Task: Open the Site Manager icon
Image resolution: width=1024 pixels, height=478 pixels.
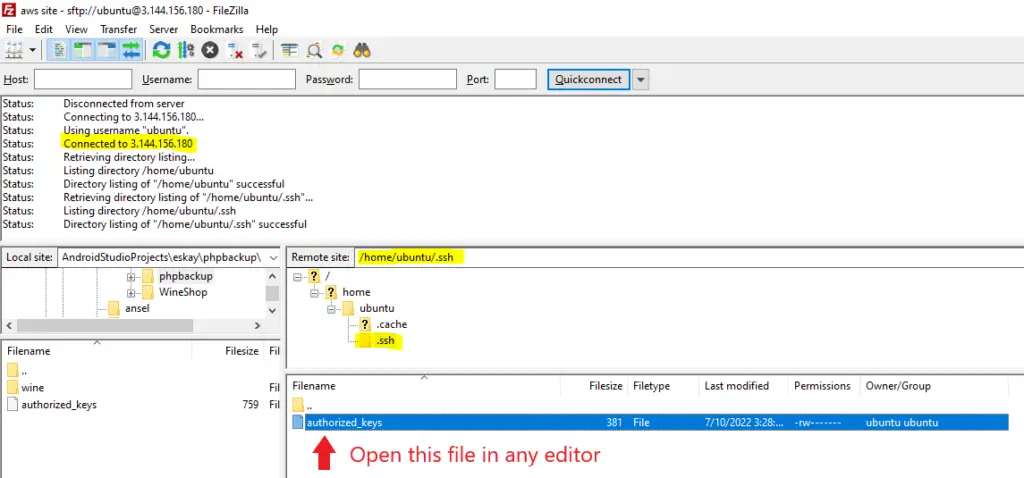Action: click(14, 50)
